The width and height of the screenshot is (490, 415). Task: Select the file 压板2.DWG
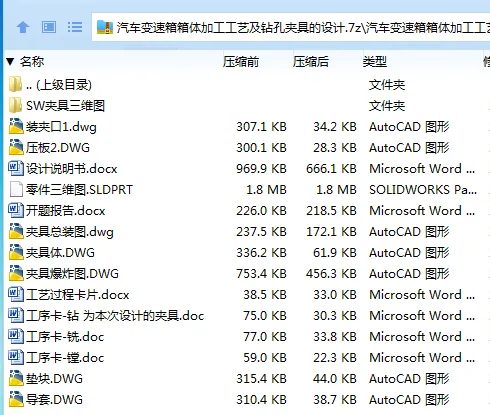pos(58,148)
